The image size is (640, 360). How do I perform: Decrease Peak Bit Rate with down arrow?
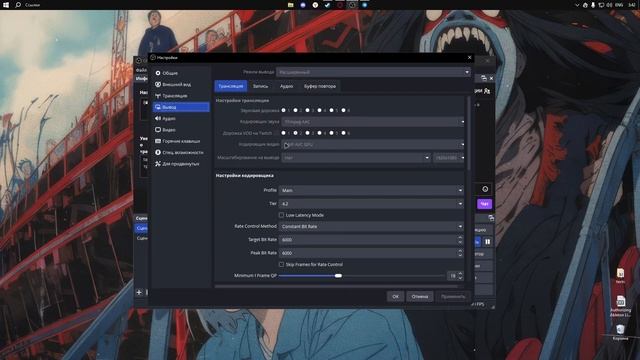coord(460,256)
